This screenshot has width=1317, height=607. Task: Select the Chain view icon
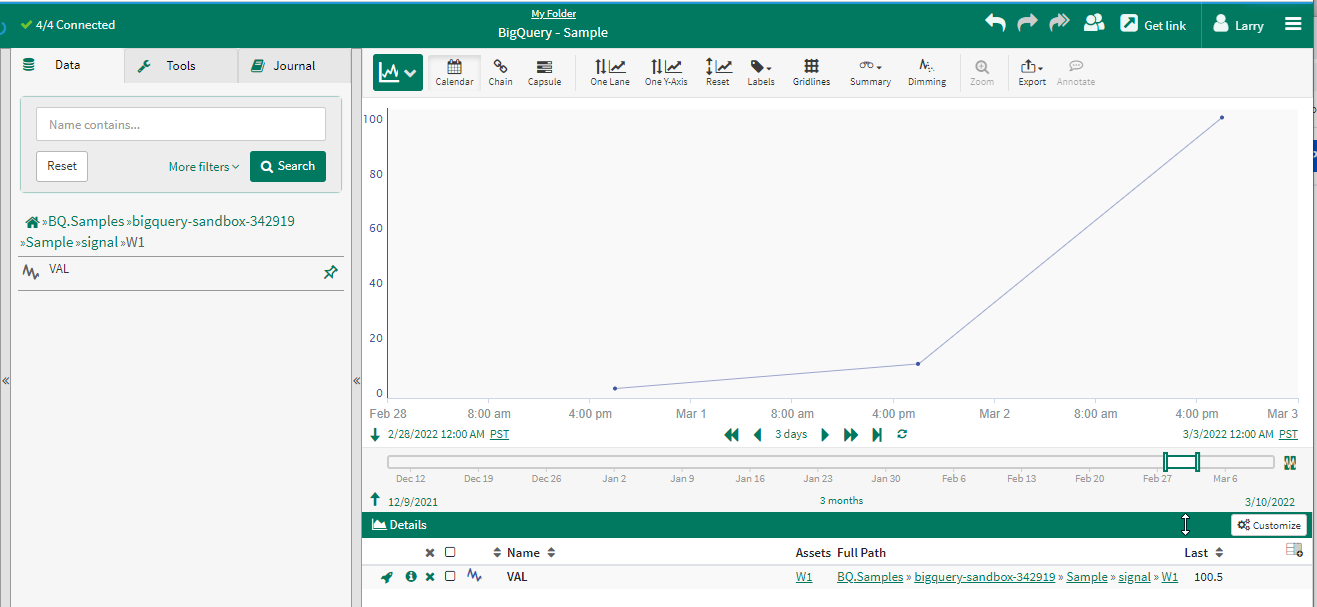500,72
